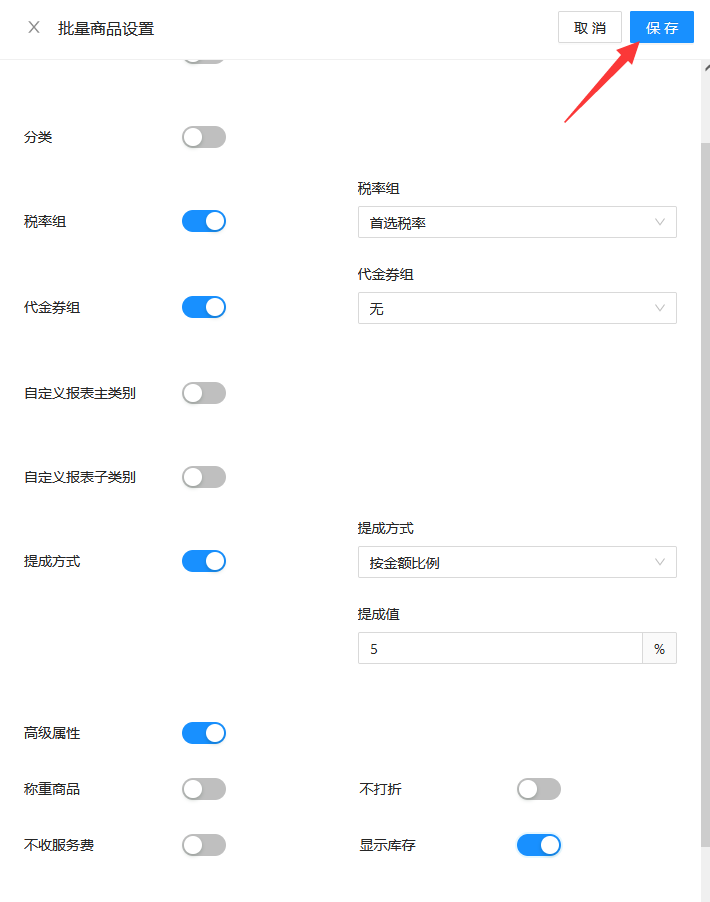Turn off the 税率组 switch
The width and height of the screenshot is (710, 902).
[204, 221]
